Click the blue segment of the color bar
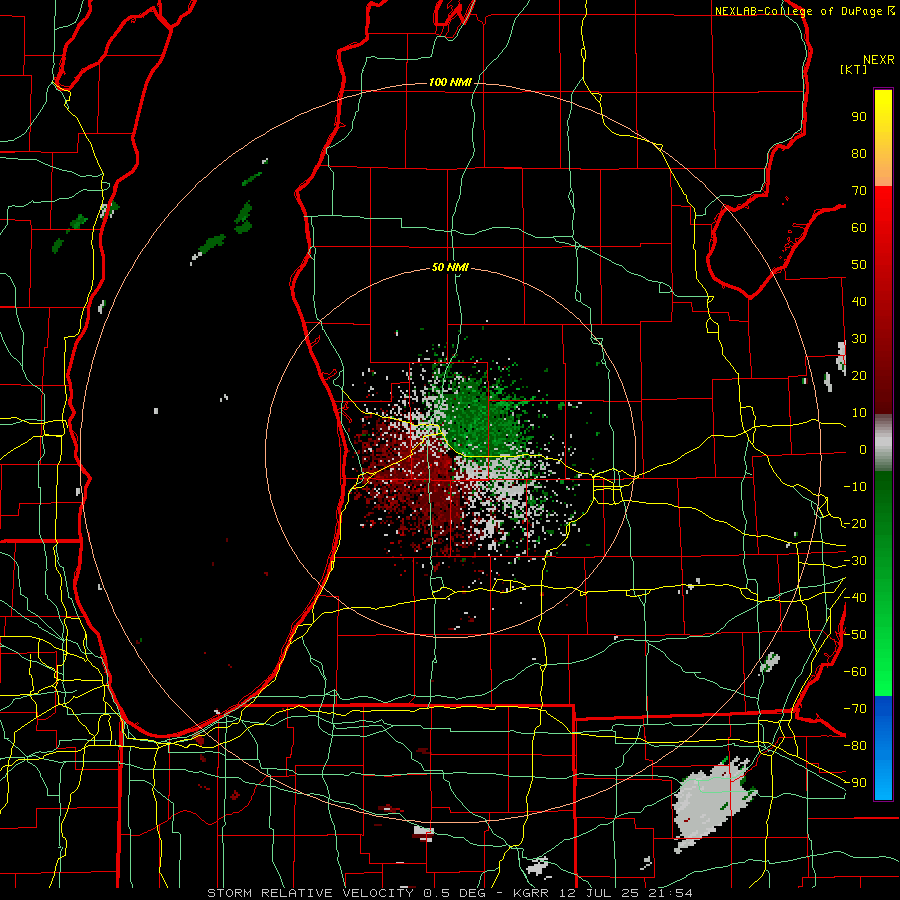This screenshot has height=900, width=900. pos(883,748)
